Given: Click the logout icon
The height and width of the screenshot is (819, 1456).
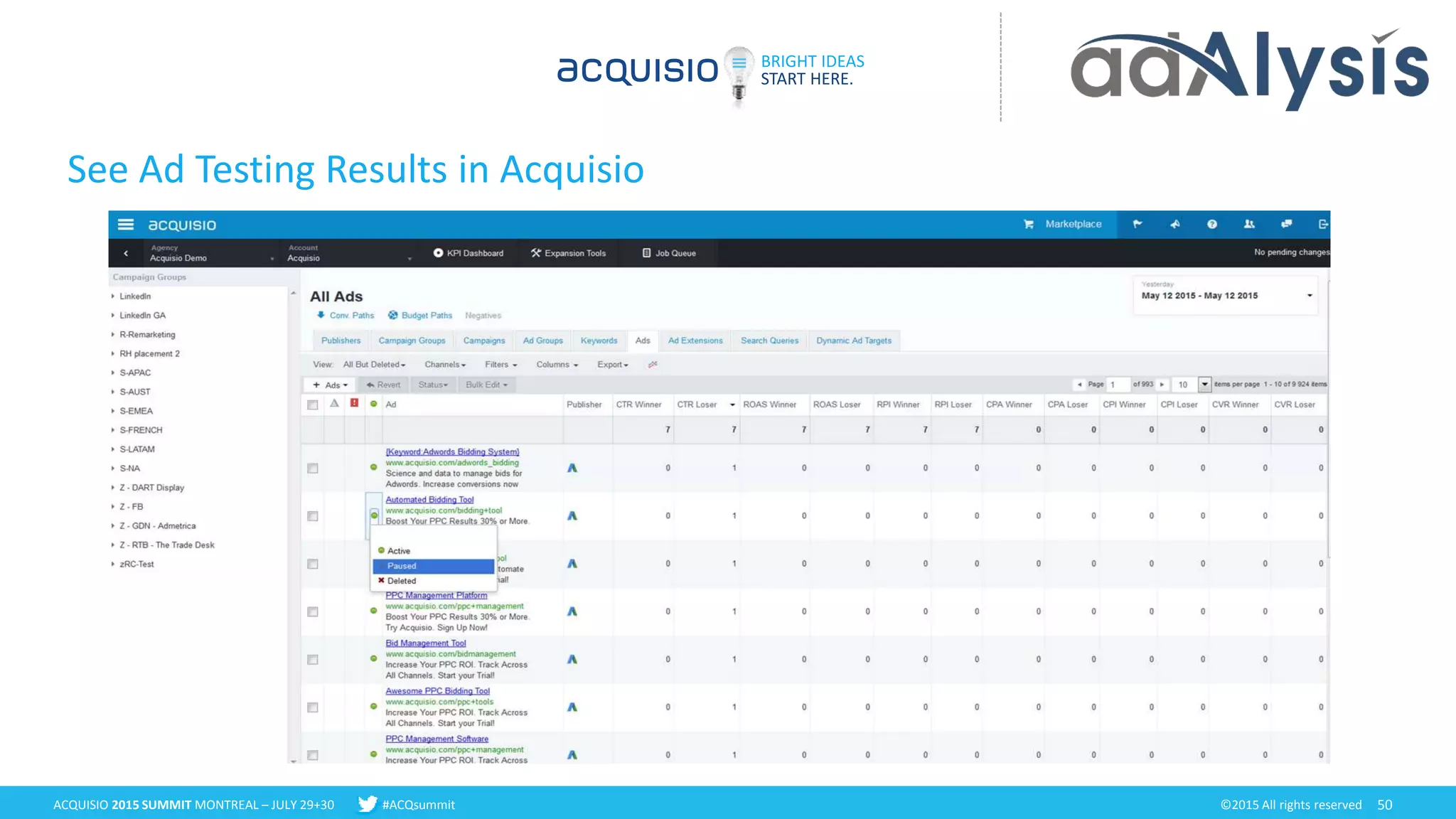Looking at the screenshot, I should point(1323,224).
